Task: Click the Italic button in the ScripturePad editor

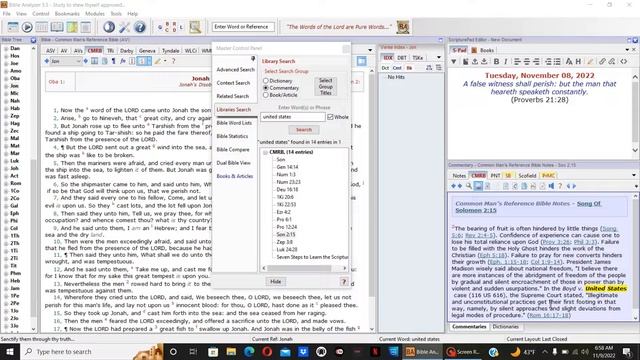Action: coord(505,62)
